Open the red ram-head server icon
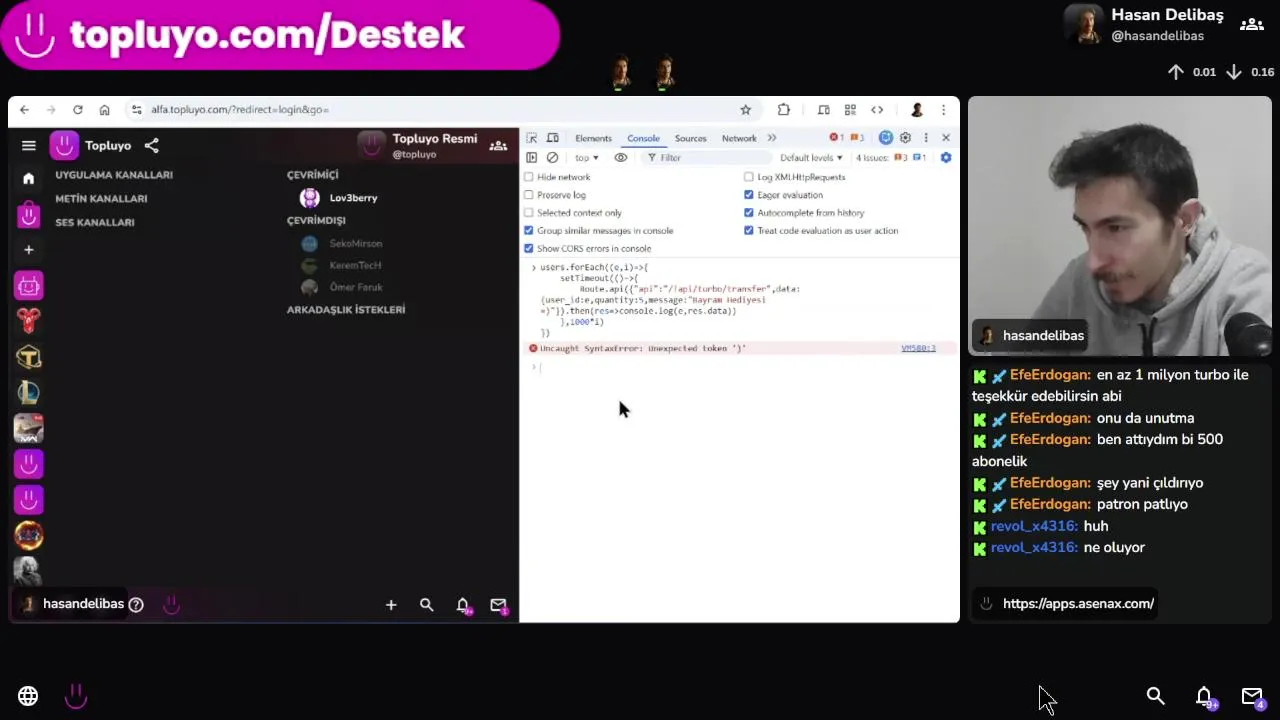This screenshot has width=1280, height=720. (28, 322)
